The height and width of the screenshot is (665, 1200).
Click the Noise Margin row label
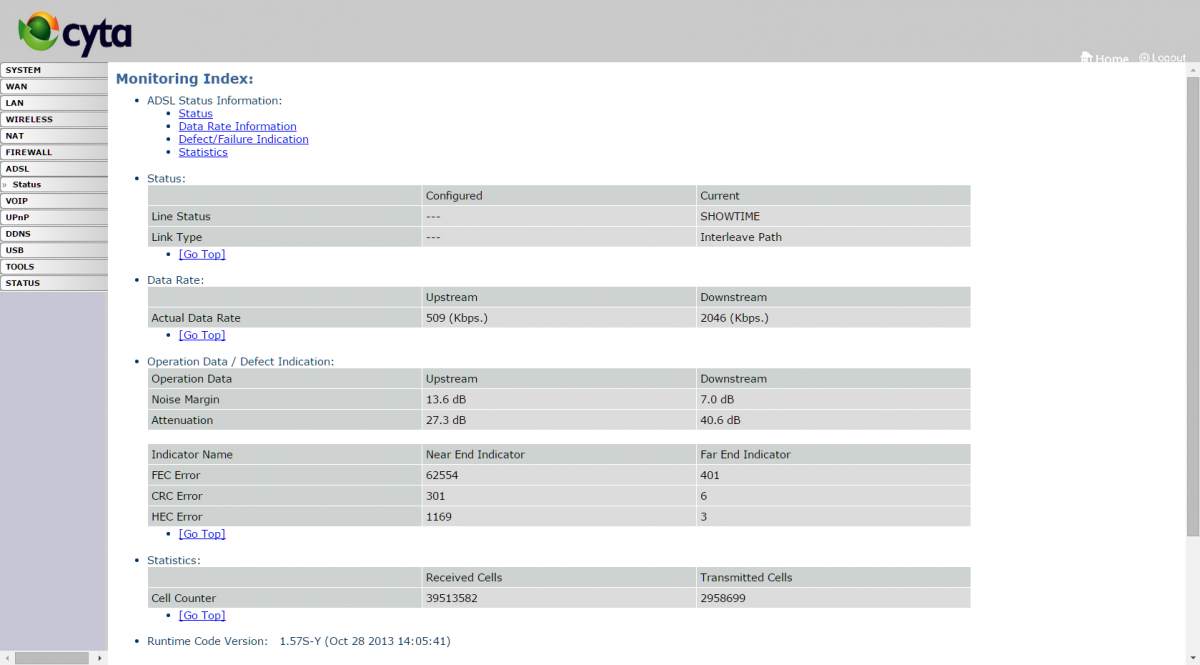[185, 399]
